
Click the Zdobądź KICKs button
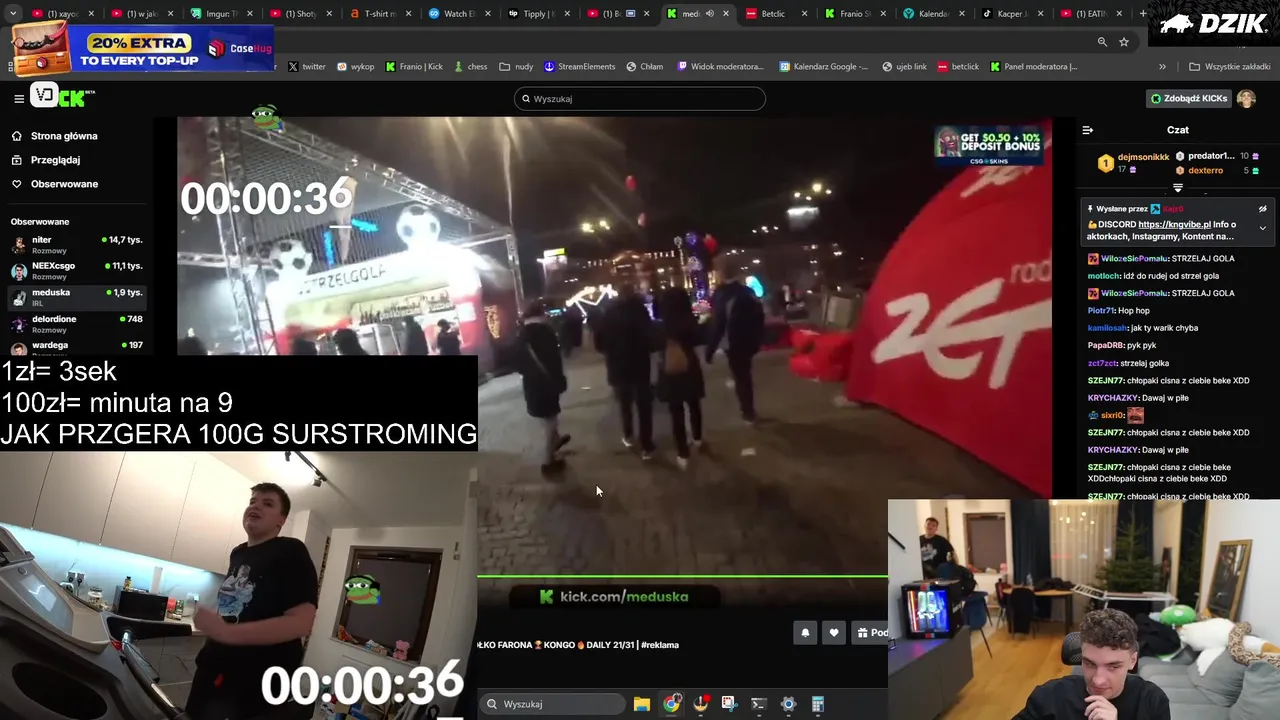(1188, 98)
